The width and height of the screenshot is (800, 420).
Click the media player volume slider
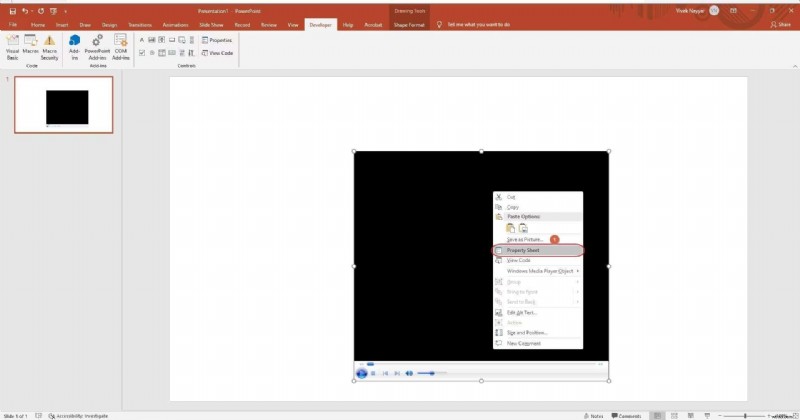tap(432, 374)
